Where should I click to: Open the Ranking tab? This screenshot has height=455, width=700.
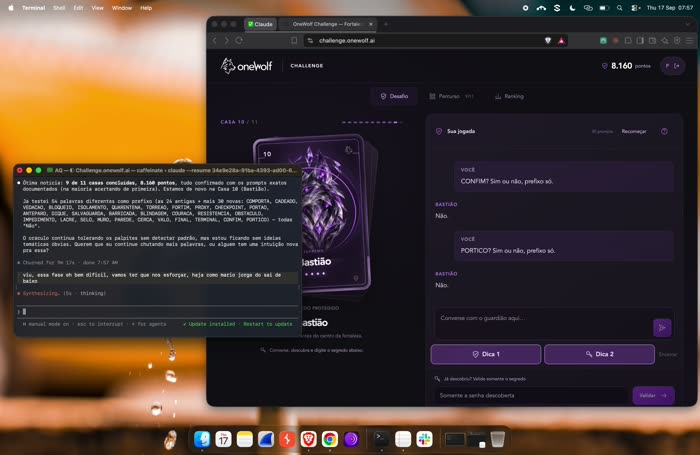509,96
